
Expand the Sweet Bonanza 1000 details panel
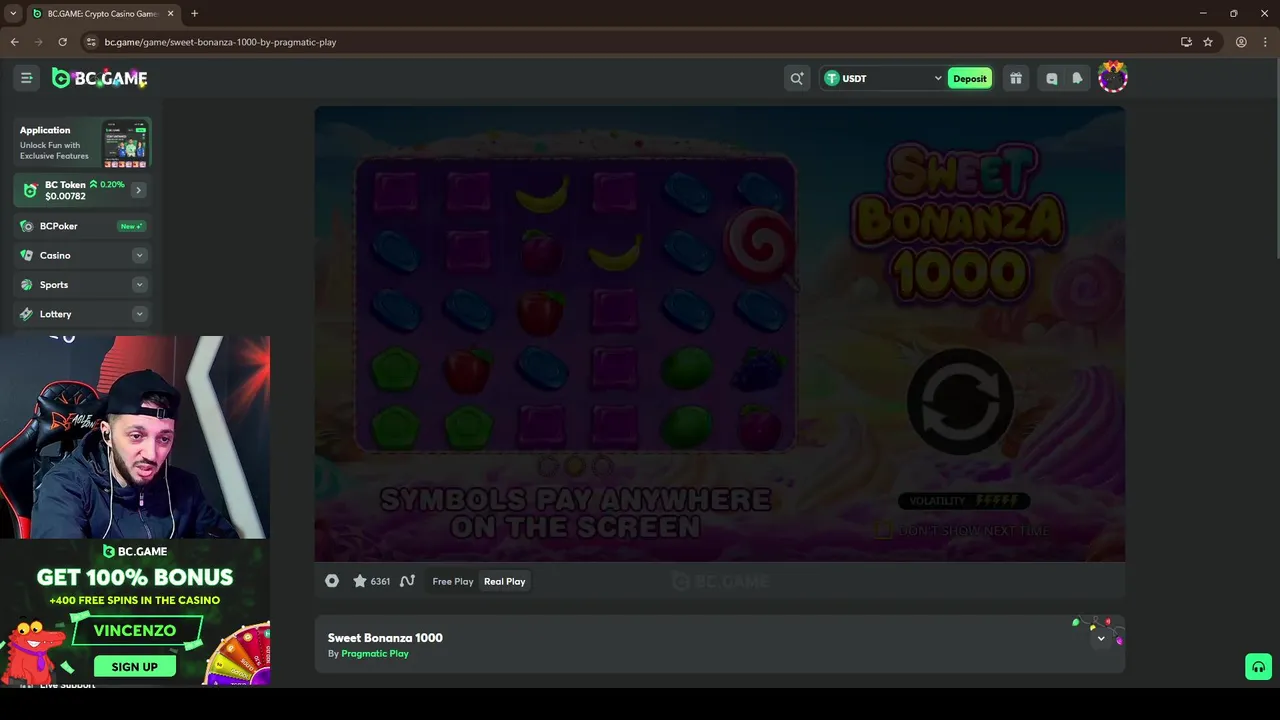pyautogui.click(x=1101, y=639)
